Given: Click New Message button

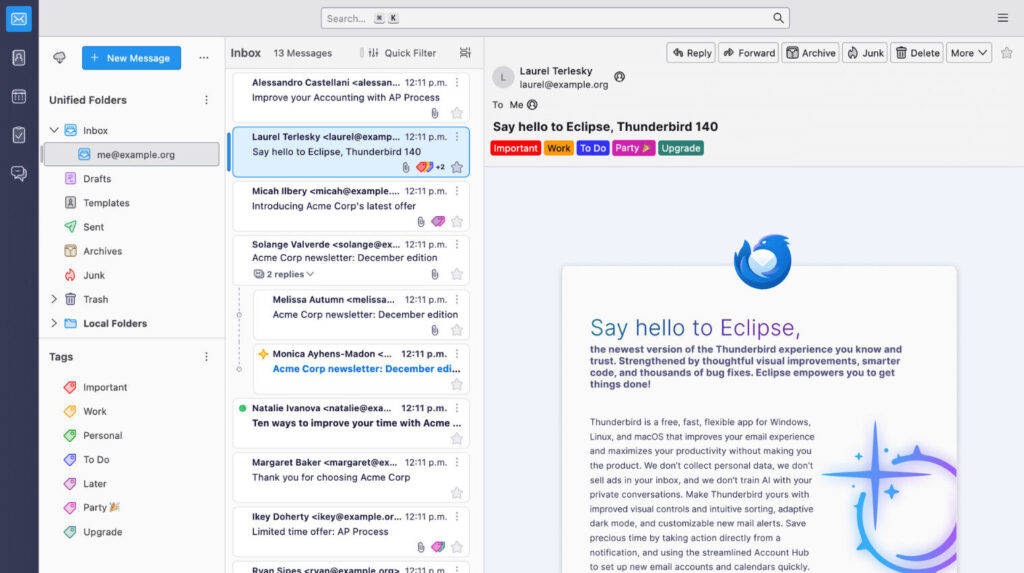Looking at the screenshot, I should click(131, 57).
